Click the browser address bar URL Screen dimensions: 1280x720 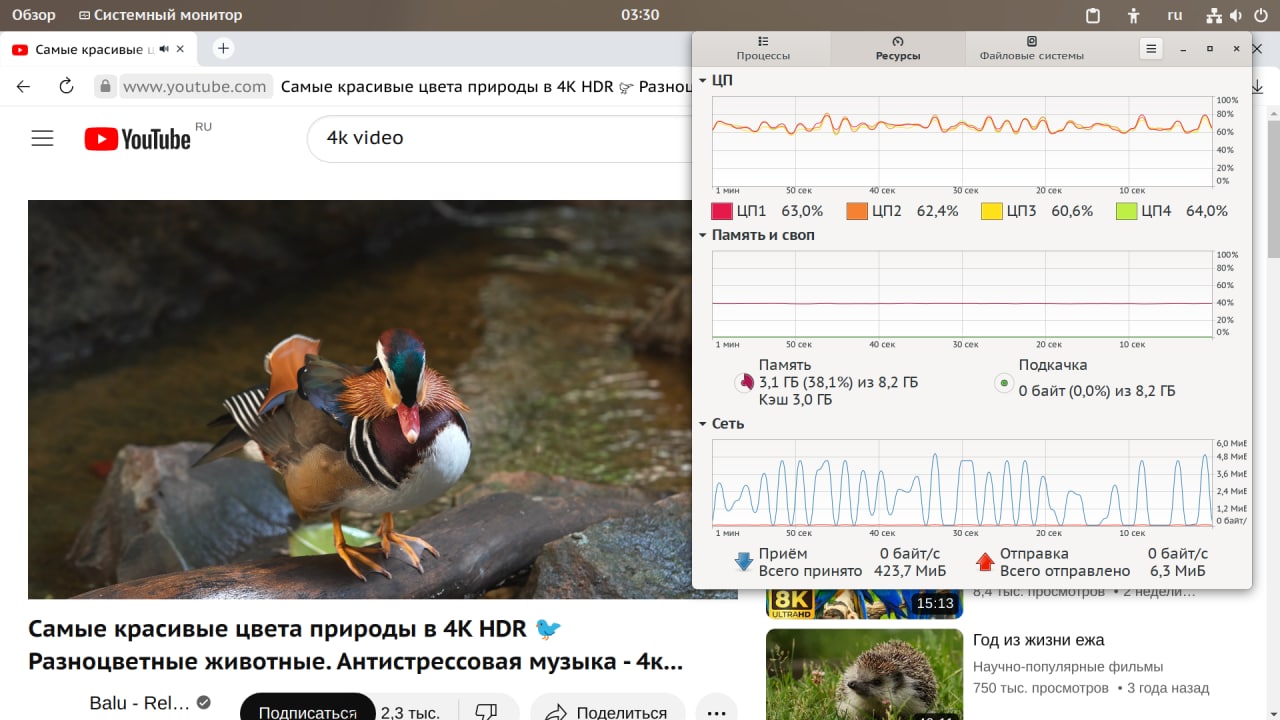(195, 86)
